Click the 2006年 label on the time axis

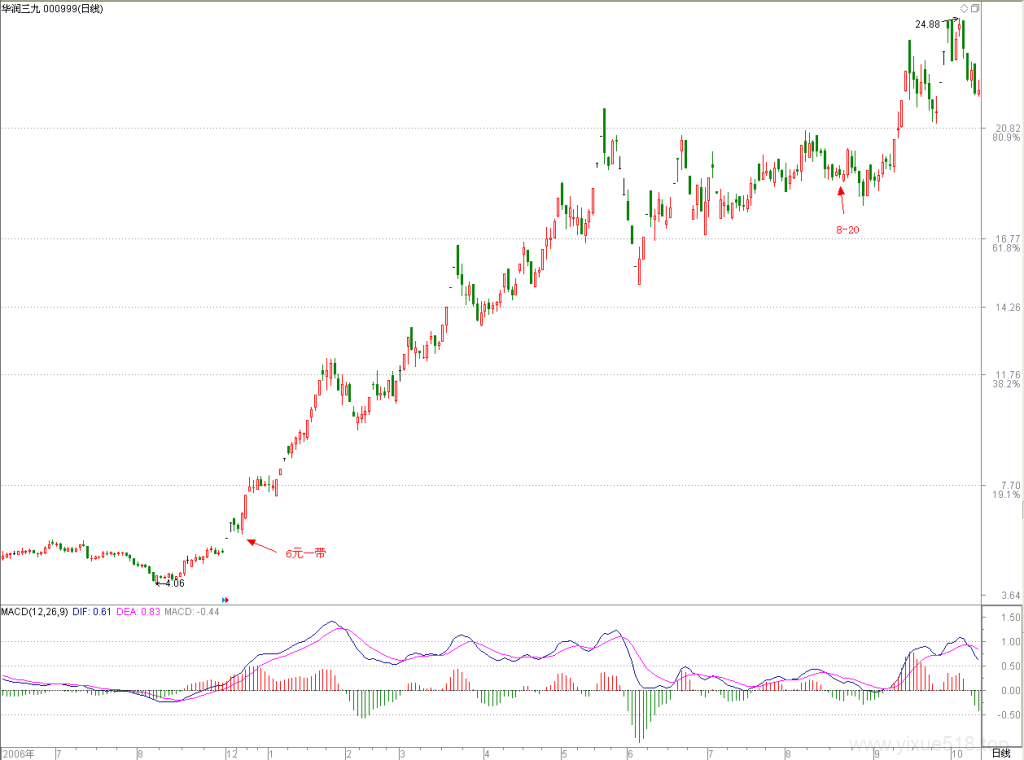(x=18, y=754)
